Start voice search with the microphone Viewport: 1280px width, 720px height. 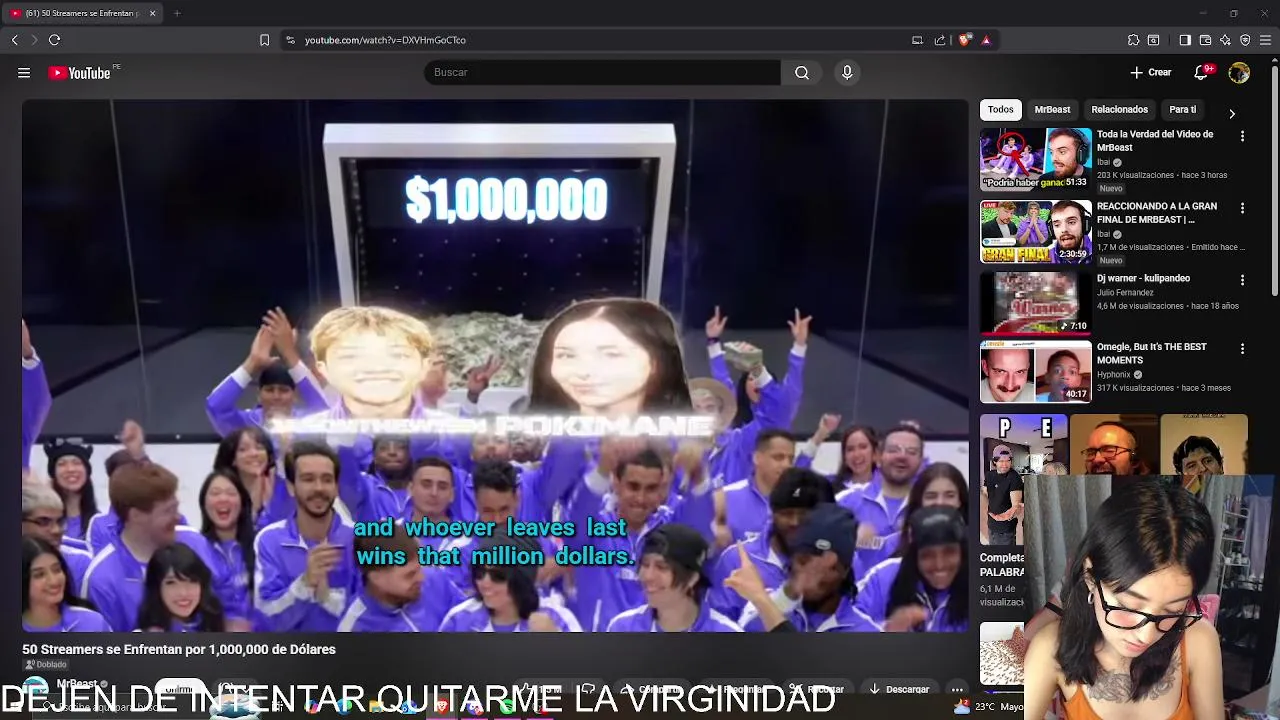(847, 72)
